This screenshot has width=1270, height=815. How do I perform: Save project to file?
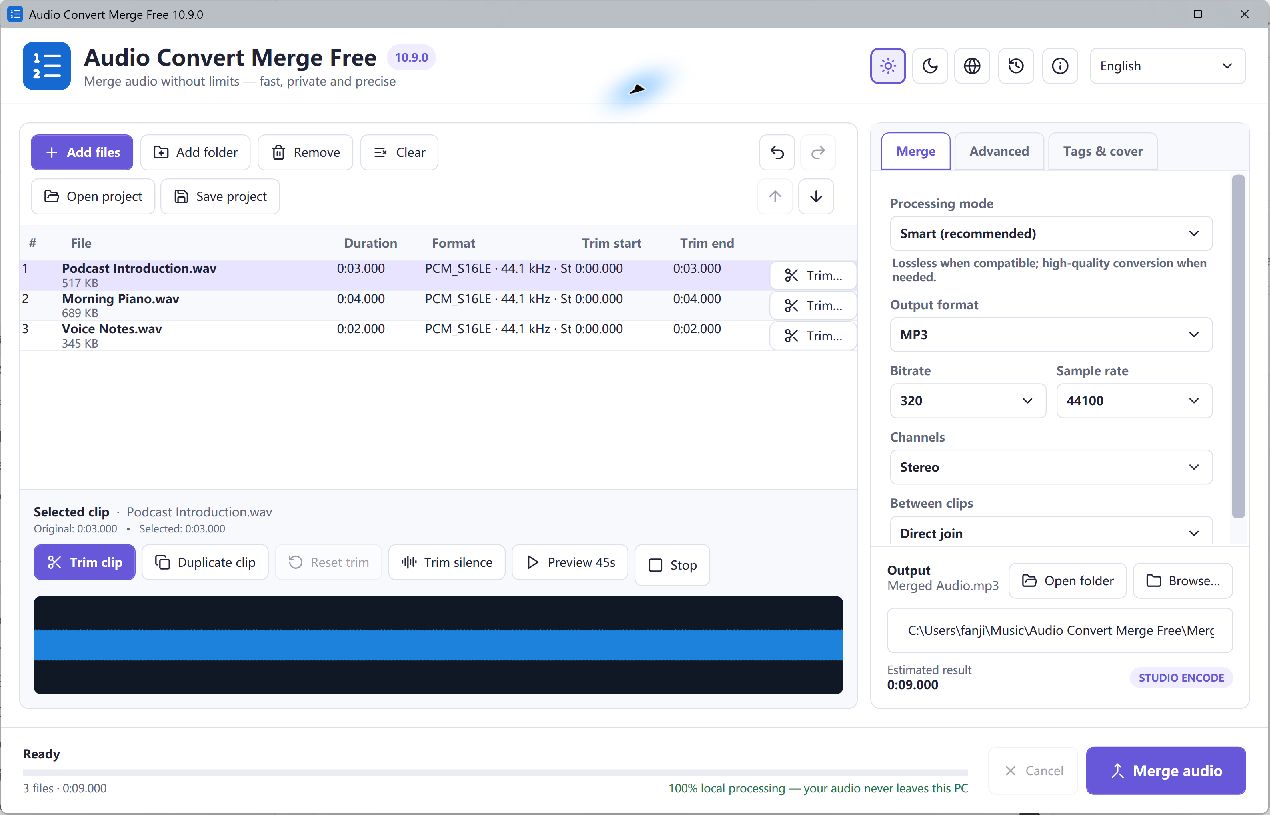coord(220,196)
